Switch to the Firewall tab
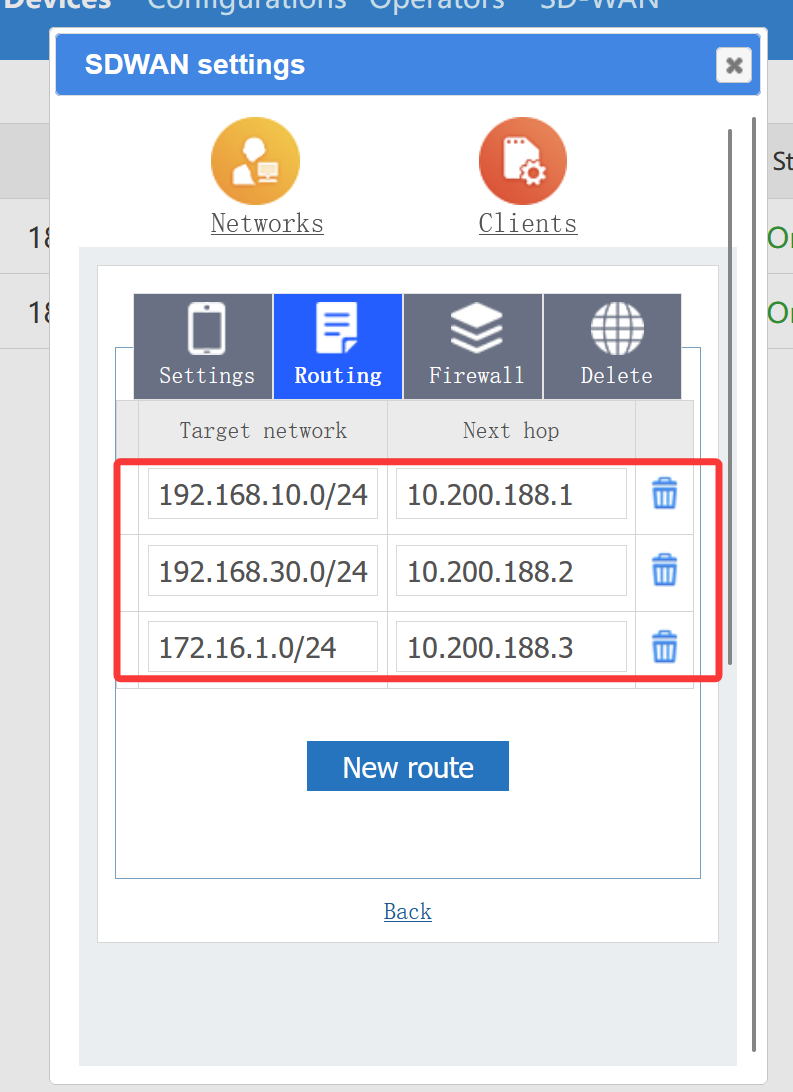 (473, 346)
